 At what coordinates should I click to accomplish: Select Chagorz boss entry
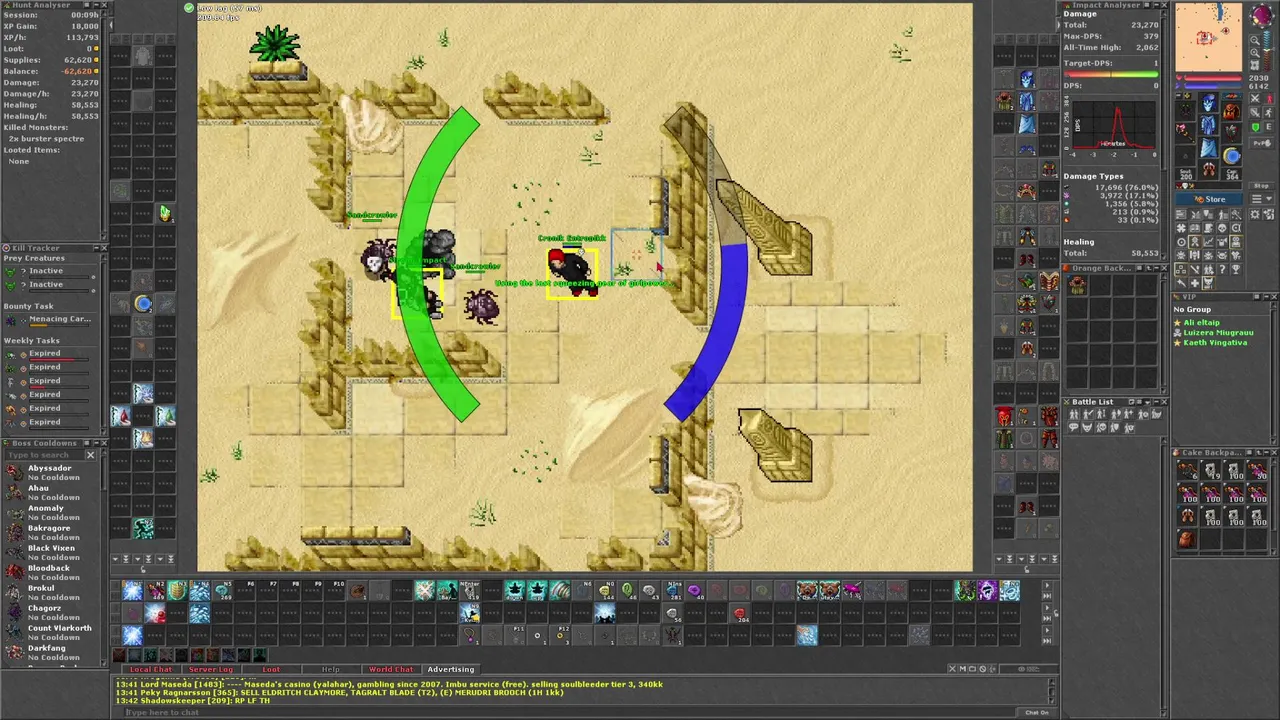tap(50, 612)
